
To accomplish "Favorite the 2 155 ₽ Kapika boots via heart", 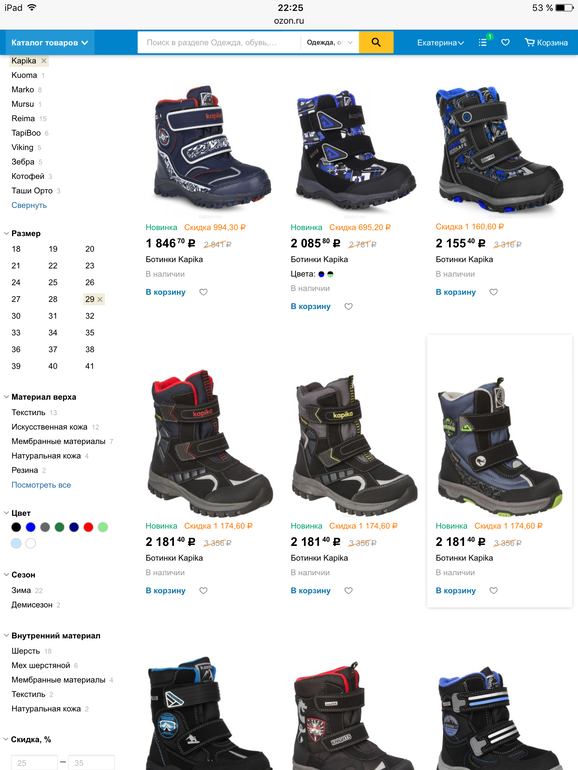I will pos(494,292).
